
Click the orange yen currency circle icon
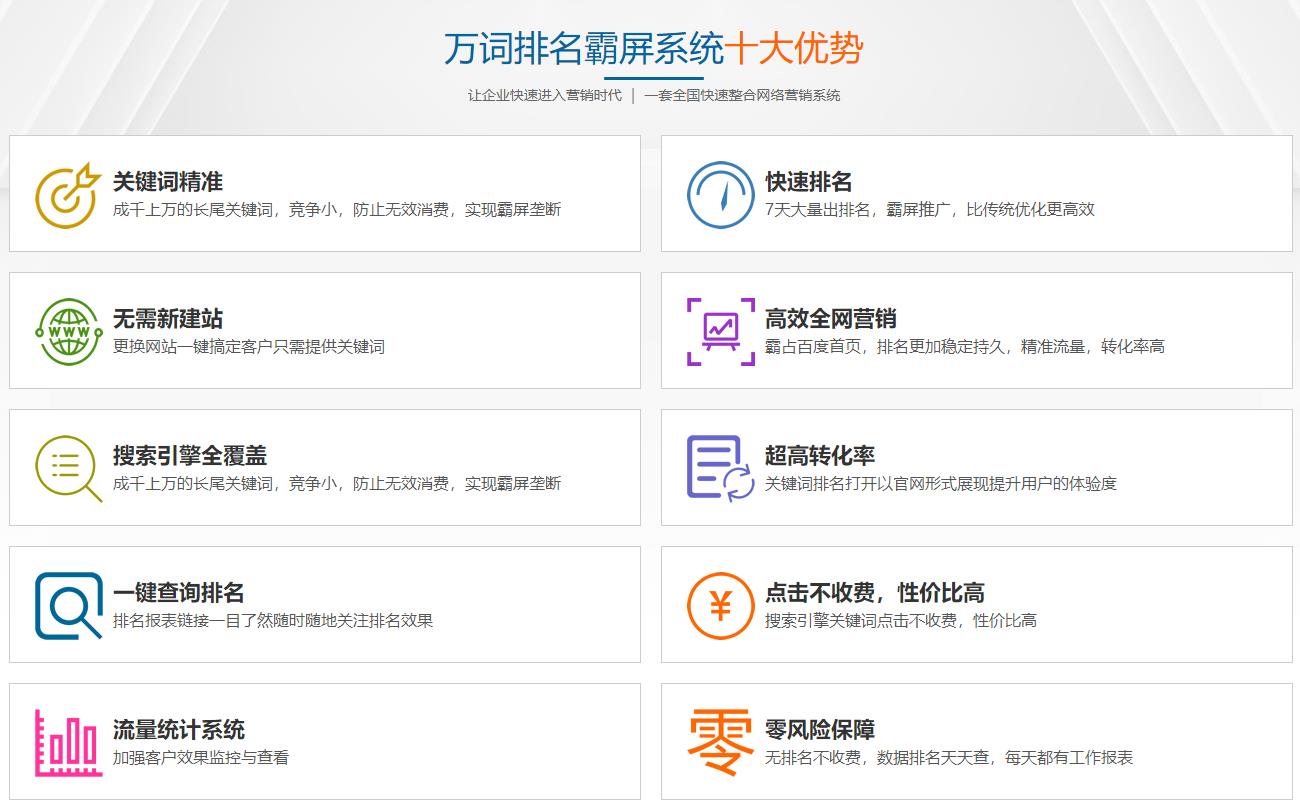pos(720,605)
